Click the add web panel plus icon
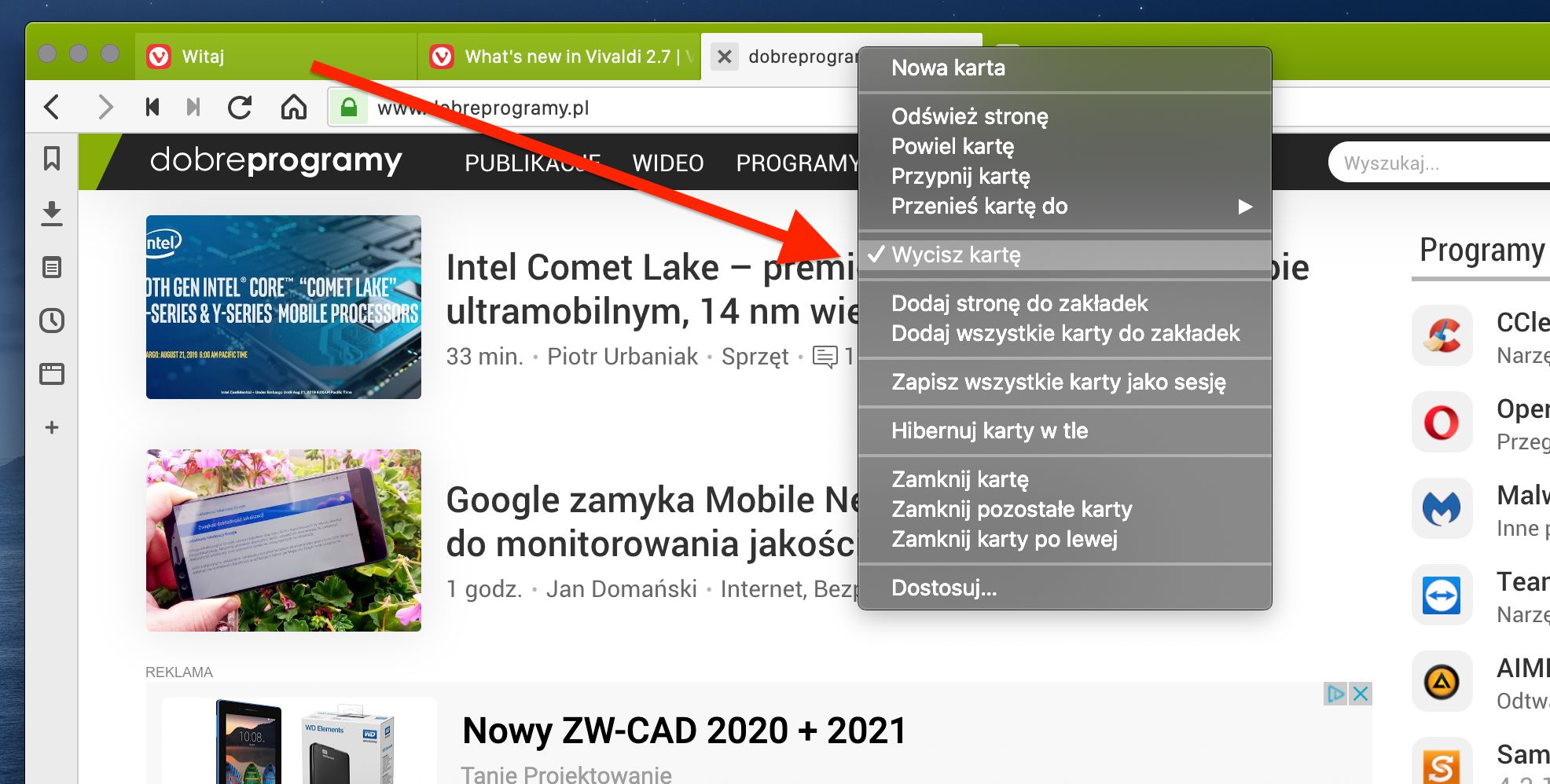 (51, 427)
